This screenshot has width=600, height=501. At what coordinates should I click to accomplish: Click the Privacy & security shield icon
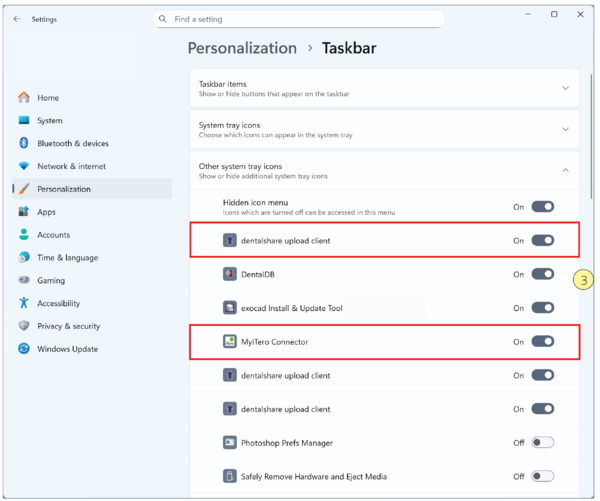pos(24,326)
